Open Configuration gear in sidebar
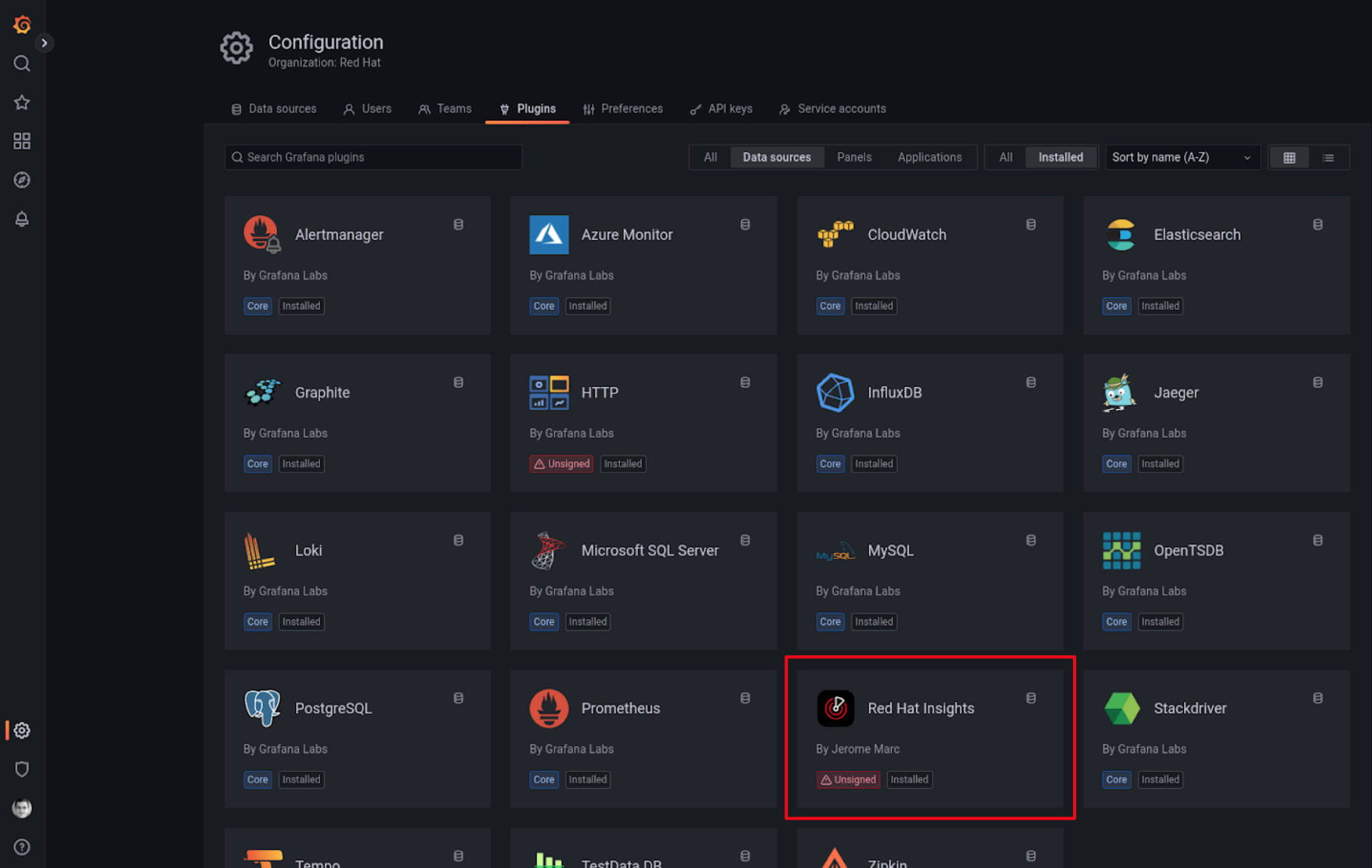Viewport: 1372px width, 868px height. (22, 730)
